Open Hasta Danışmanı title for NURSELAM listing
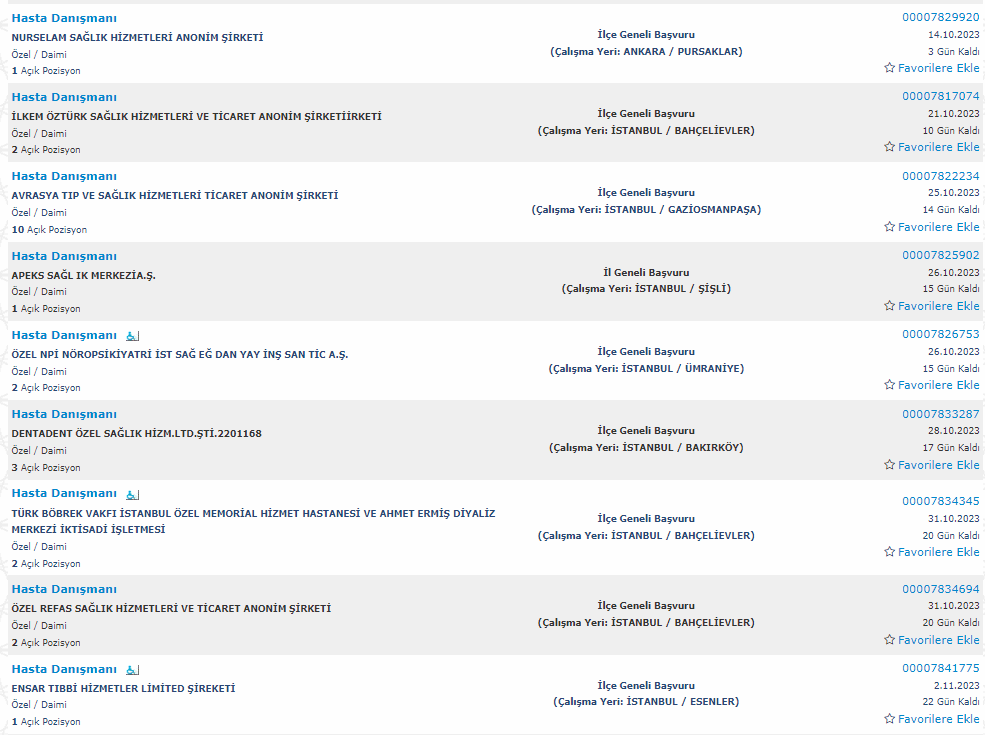The height and width of the screenshot is (735, 985). point(64,19)
